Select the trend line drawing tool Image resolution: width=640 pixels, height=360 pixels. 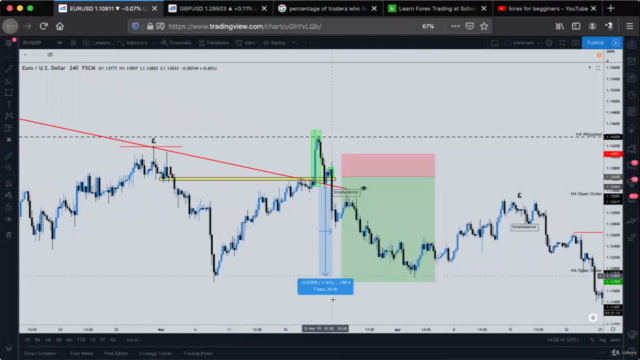coord(9,69)
